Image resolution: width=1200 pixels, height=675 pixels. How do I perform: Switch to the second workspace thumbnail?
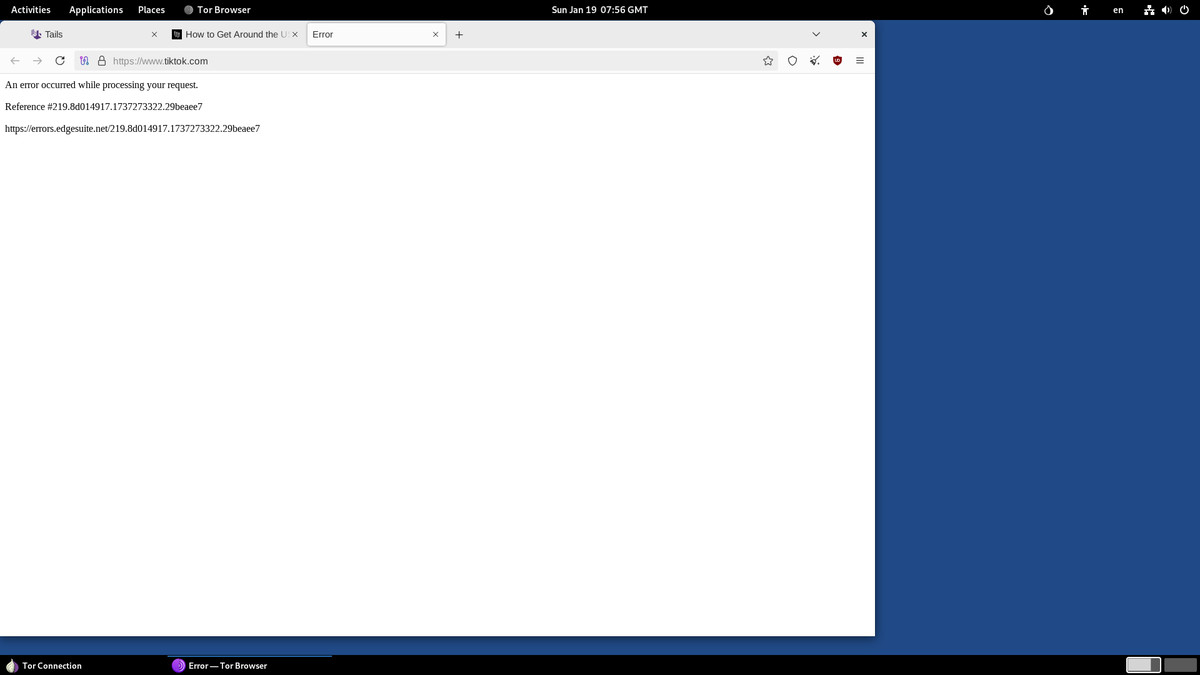pyautogui.click(x=1180, y=665)
